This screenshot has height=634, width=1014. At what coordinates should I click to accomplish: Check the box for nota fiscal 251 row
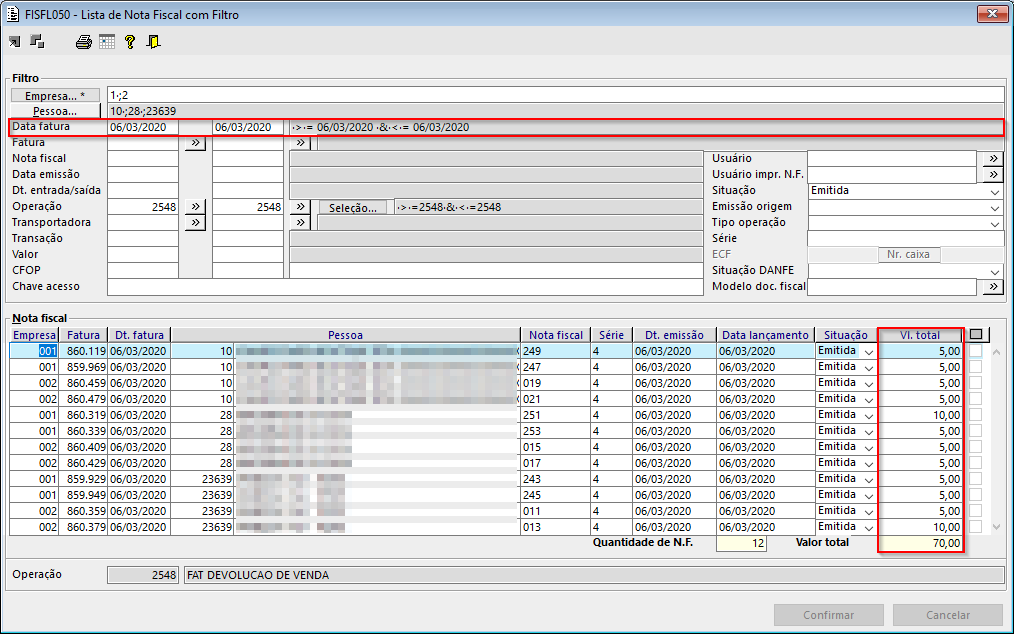(x=975, y=415)
